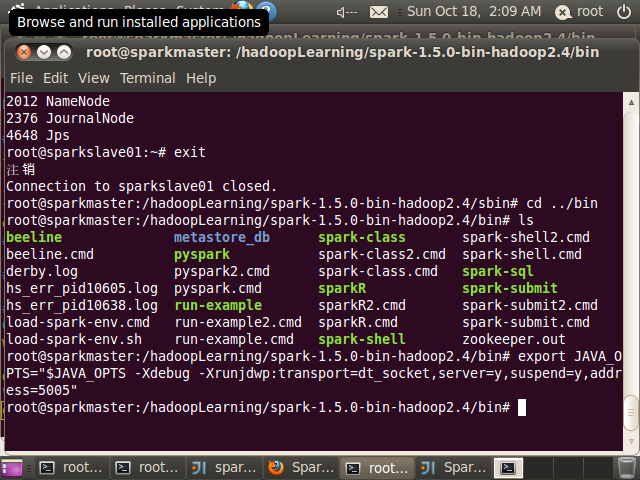Click the active root terminal taskbar item

pyautogui.click(x=377, y=468)
